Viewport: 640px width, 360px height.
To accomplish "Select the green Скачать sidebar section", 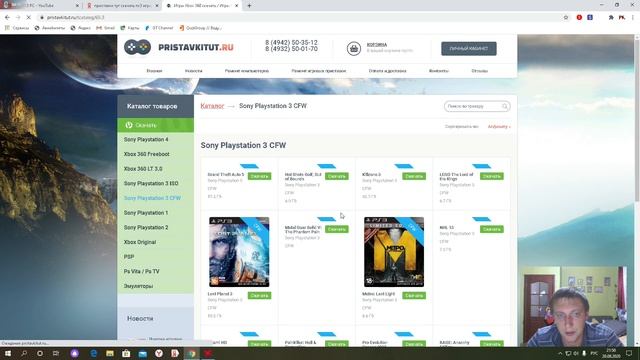I will 156,125.
